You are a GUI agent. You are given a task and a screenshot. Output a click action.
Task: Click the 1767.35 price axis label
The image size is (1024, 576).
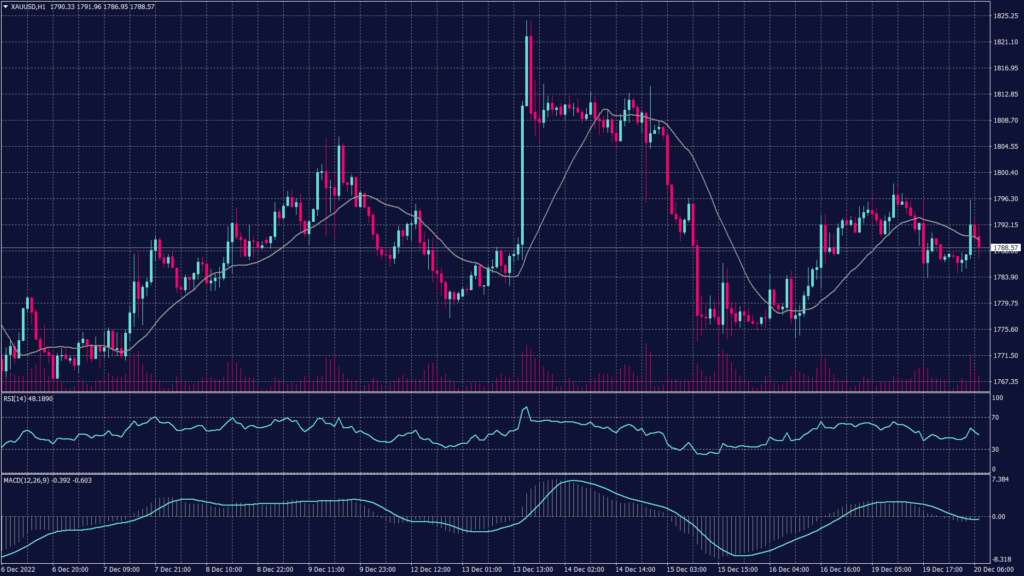[x=1005, y=382]
